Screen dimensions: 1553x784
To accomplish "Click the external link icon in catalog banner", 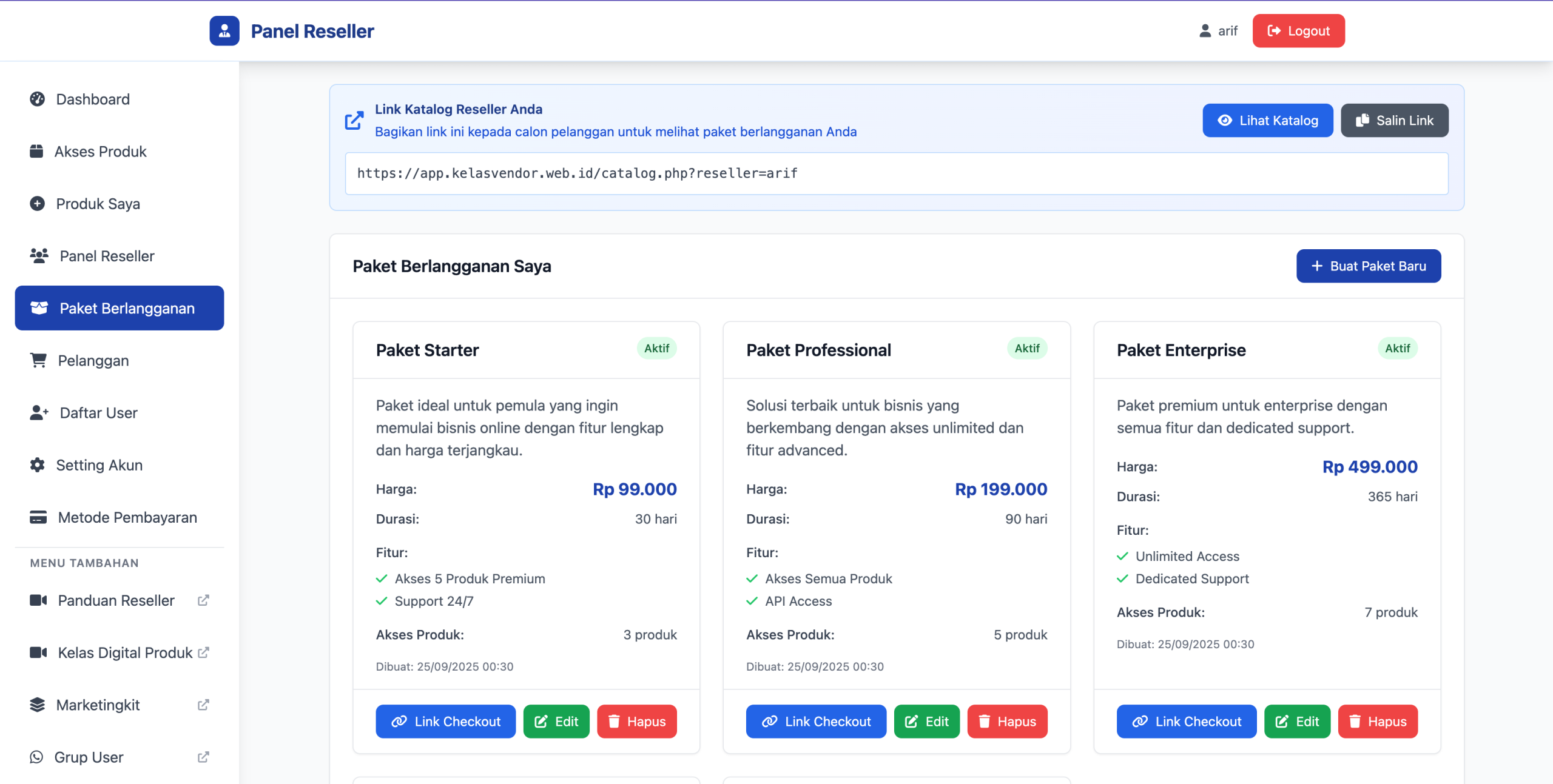I will click(x=354, y=121).
